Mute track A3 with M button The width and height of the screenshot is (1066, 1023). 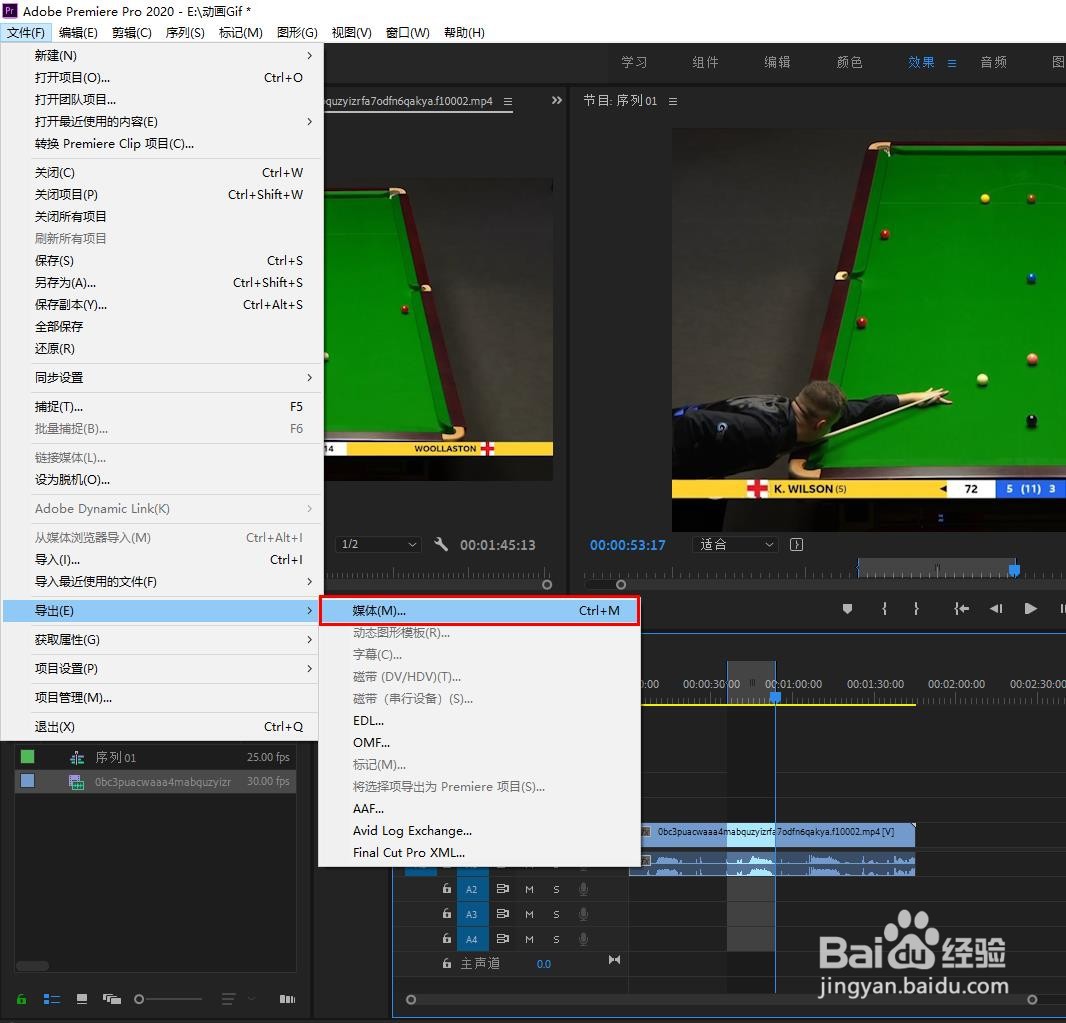[529, 914]
